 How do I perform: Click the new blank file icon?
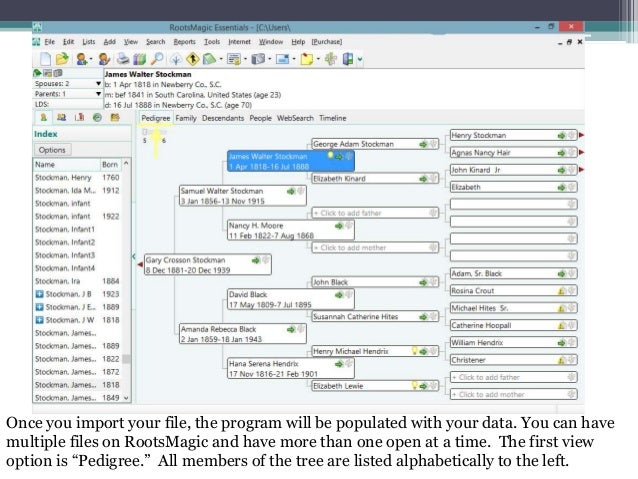point(42,59)
